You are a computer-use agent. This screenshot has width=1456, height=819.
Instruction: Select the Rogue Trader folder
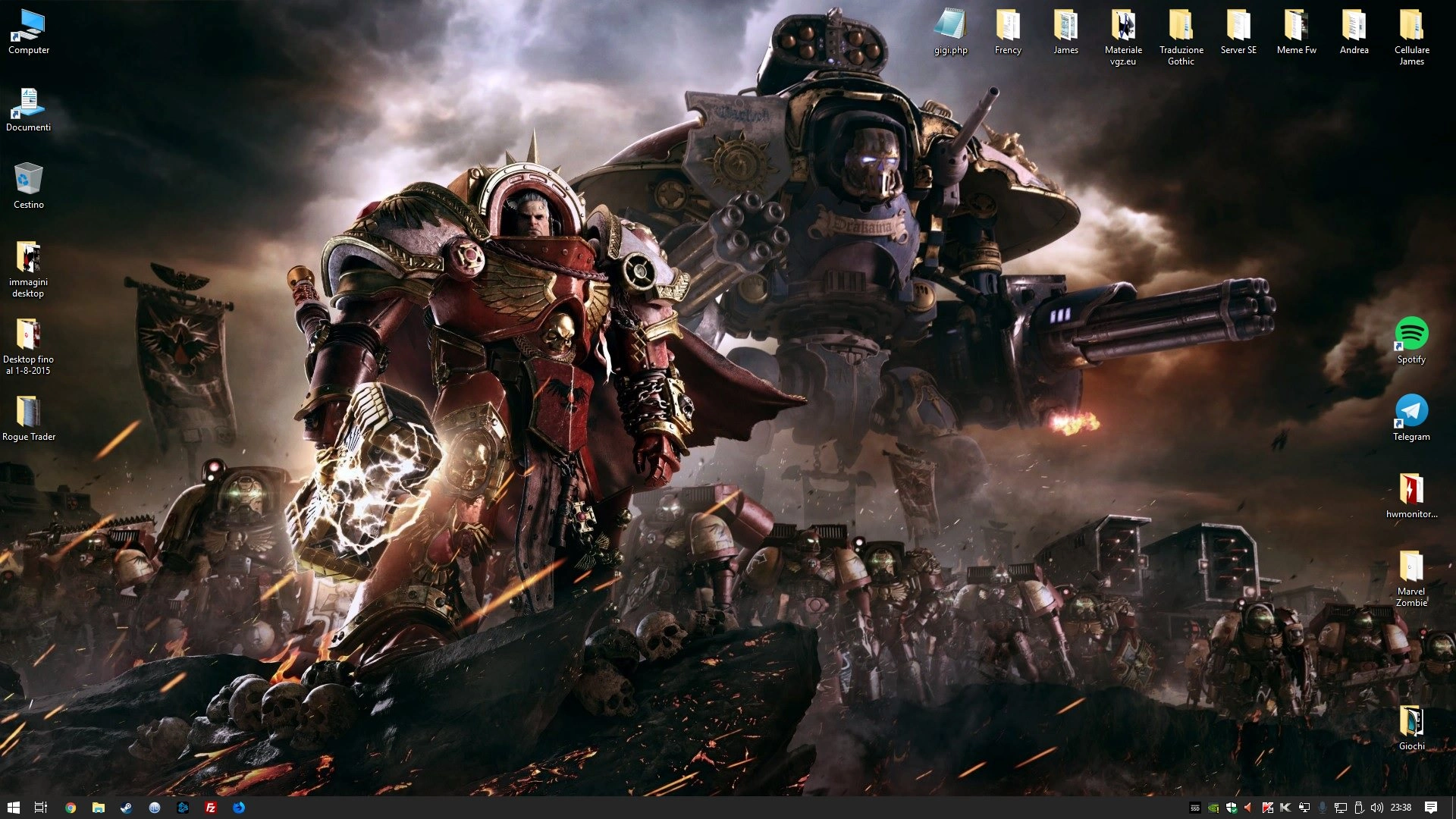[x=29, y=419]
